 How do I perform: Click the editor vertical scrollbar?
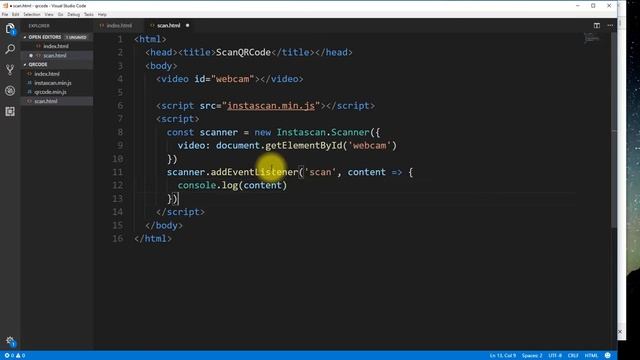[613, 131]
